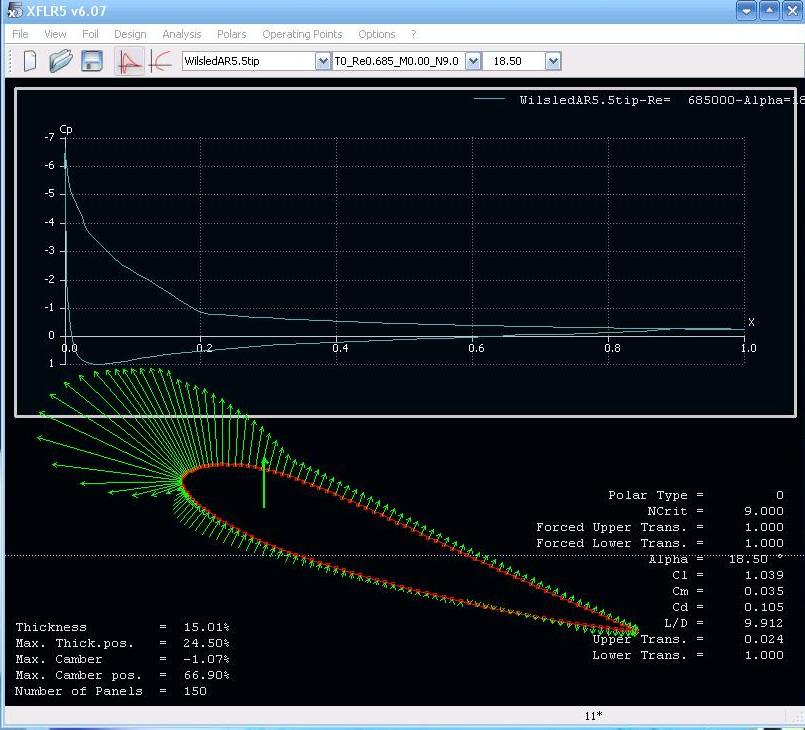Open the Operating Points menu
Screen dimensions: 805x730
(302, 34)
